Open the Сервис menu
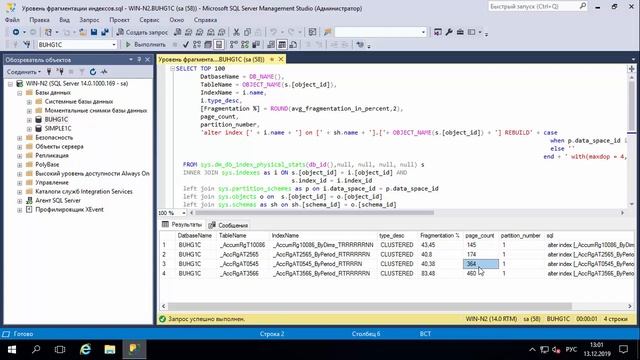 click(x=149, y=20)
